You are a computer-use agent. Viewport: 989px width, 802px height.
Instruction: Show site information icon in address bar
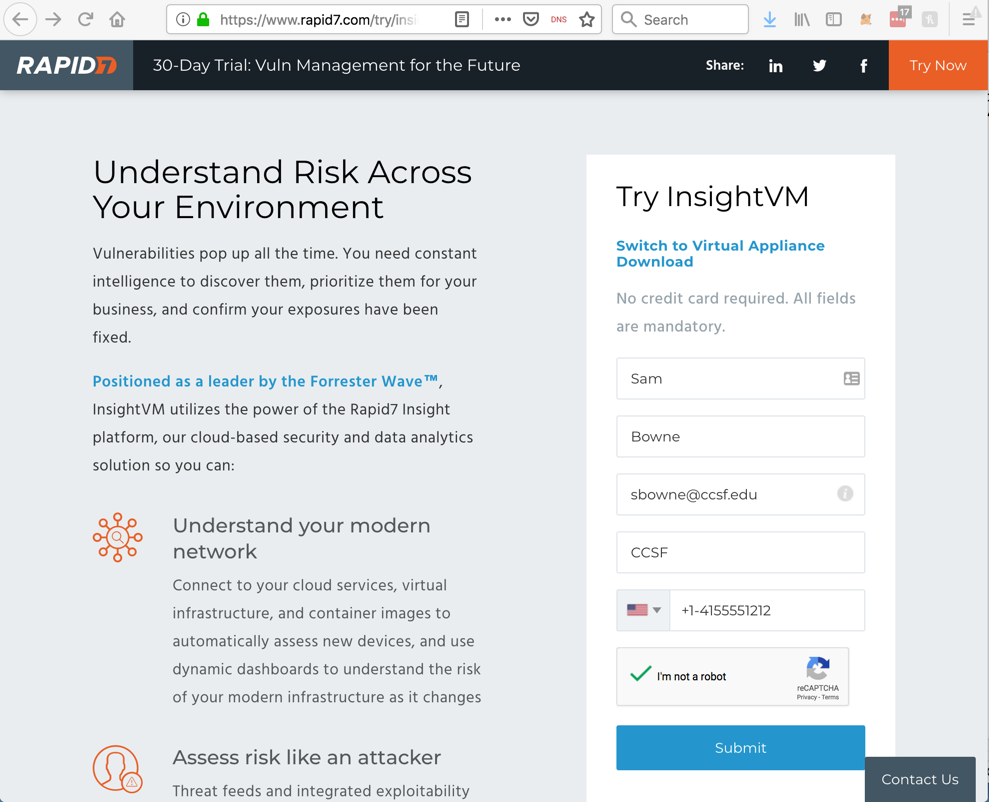[x=183, y=20]
